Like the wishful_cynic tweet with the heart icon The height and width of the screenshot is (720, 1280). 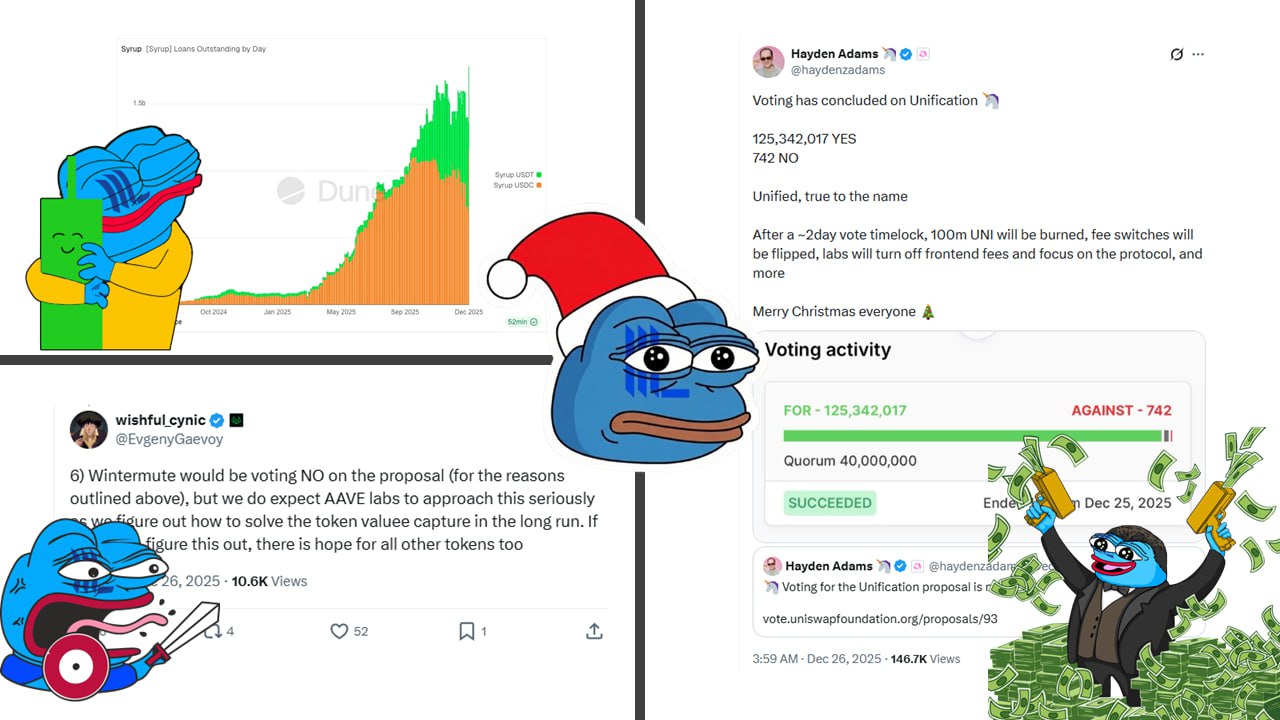click(339, 631)
